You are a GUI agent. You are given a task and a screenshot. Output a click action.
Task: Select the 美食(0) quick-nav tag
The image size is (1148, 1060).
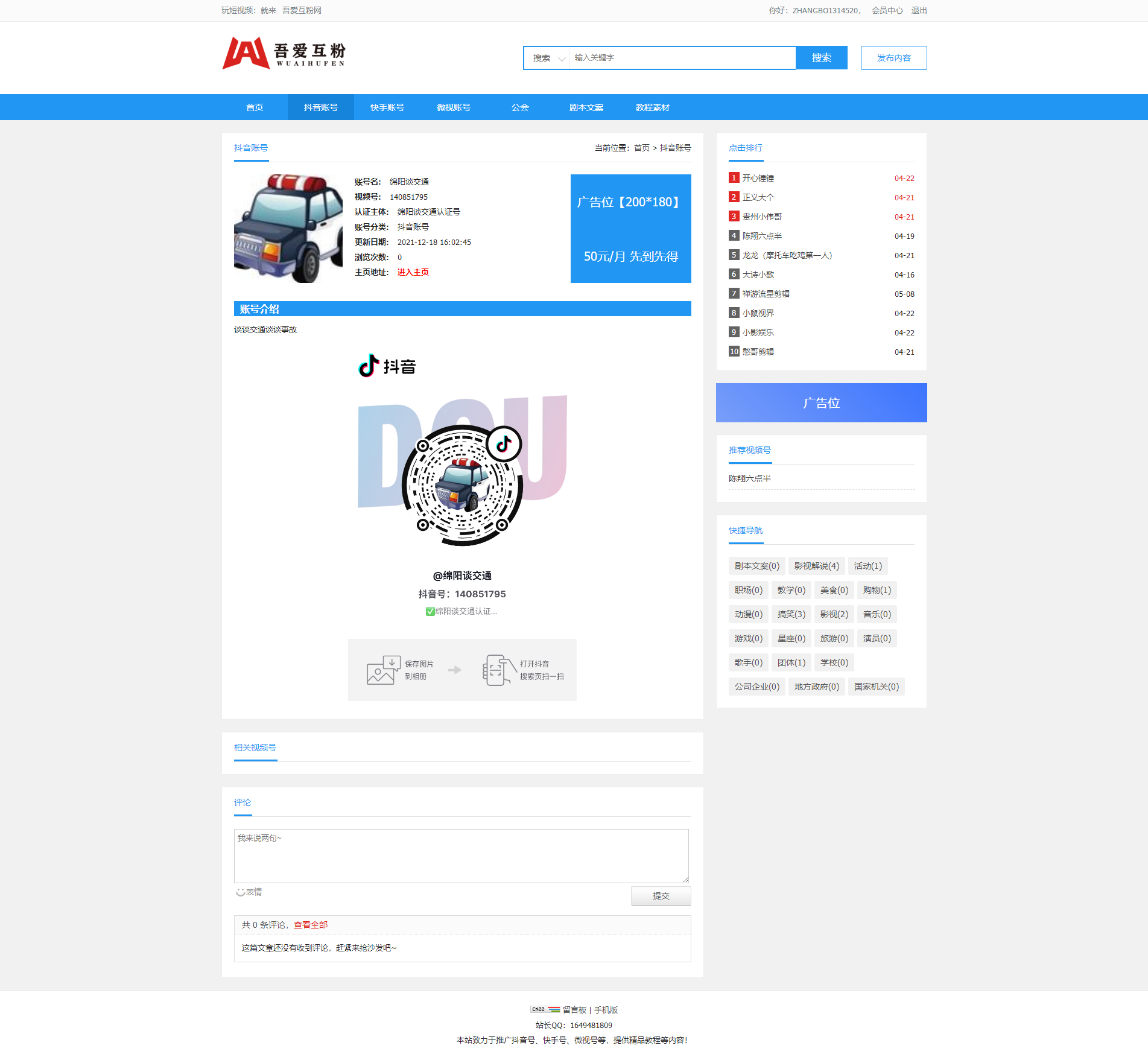click(834, 590)
